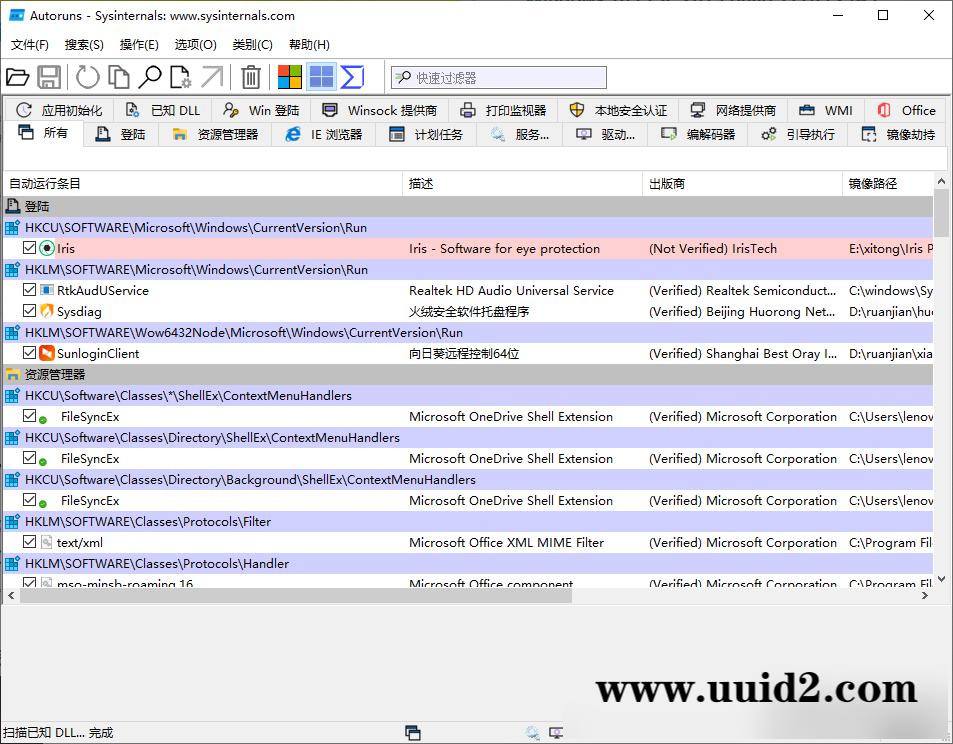Click the Delete (trash) toolbar icon
This screenshot has height=744, width=953.
251,77
